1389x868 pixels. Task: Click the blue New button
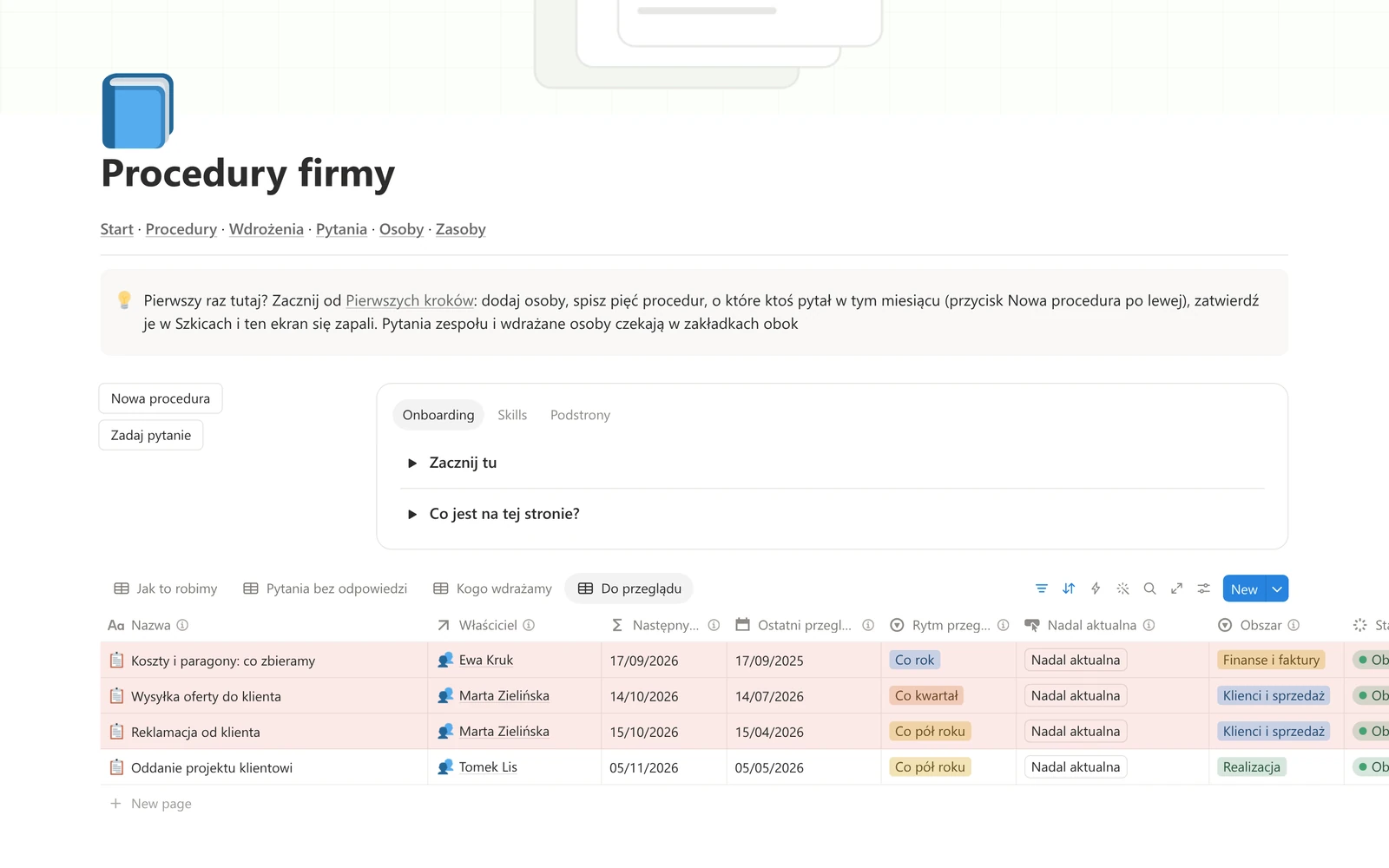(x=1244, y=589)
